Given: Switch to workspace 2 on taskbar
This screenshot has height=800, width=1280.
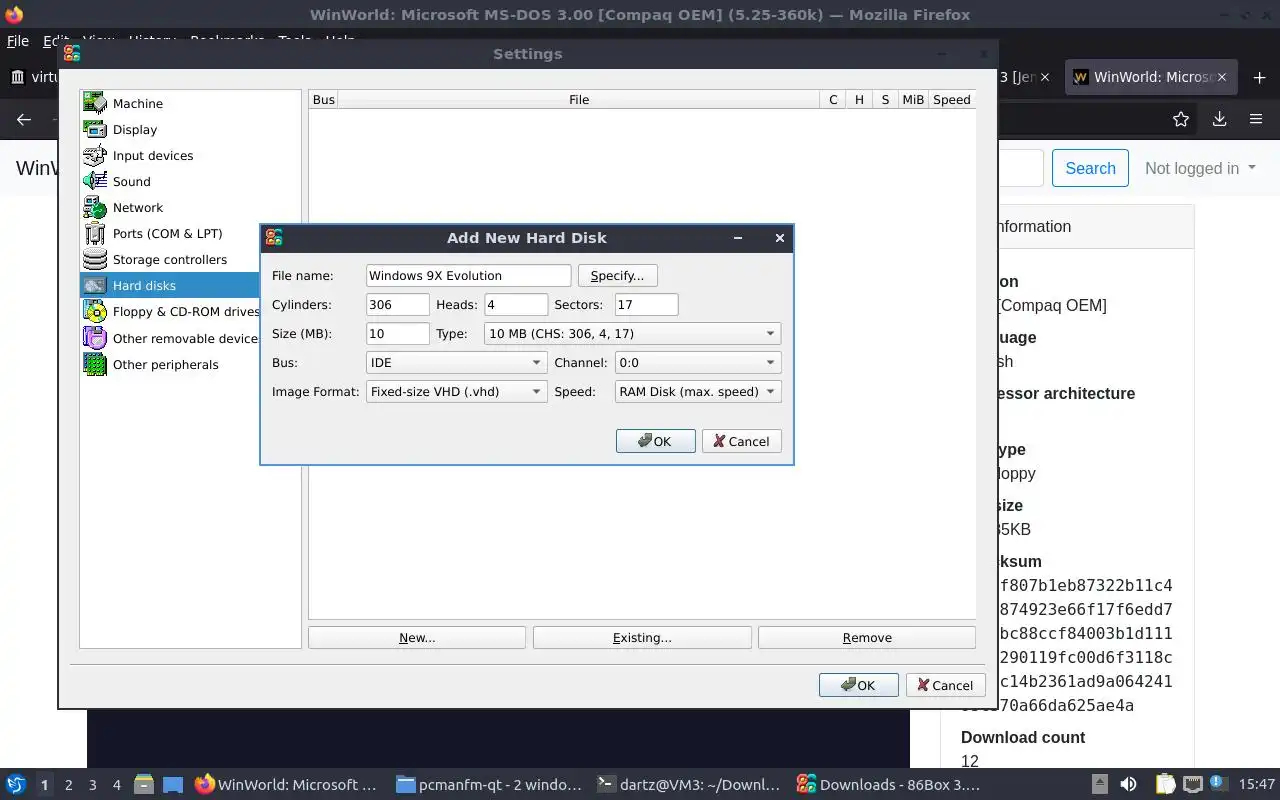Looking at the screenshot, I should [68, 785].
